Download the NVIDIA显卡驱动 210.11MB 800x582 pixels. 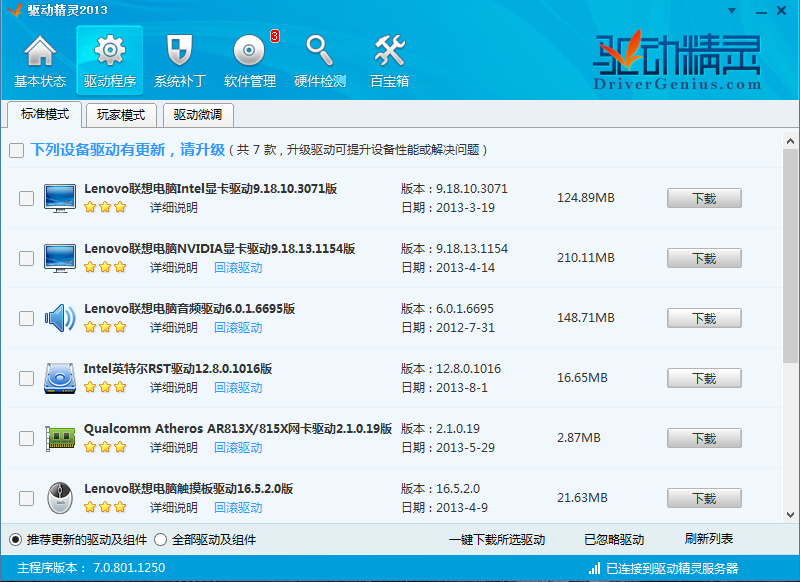[704, 258]
